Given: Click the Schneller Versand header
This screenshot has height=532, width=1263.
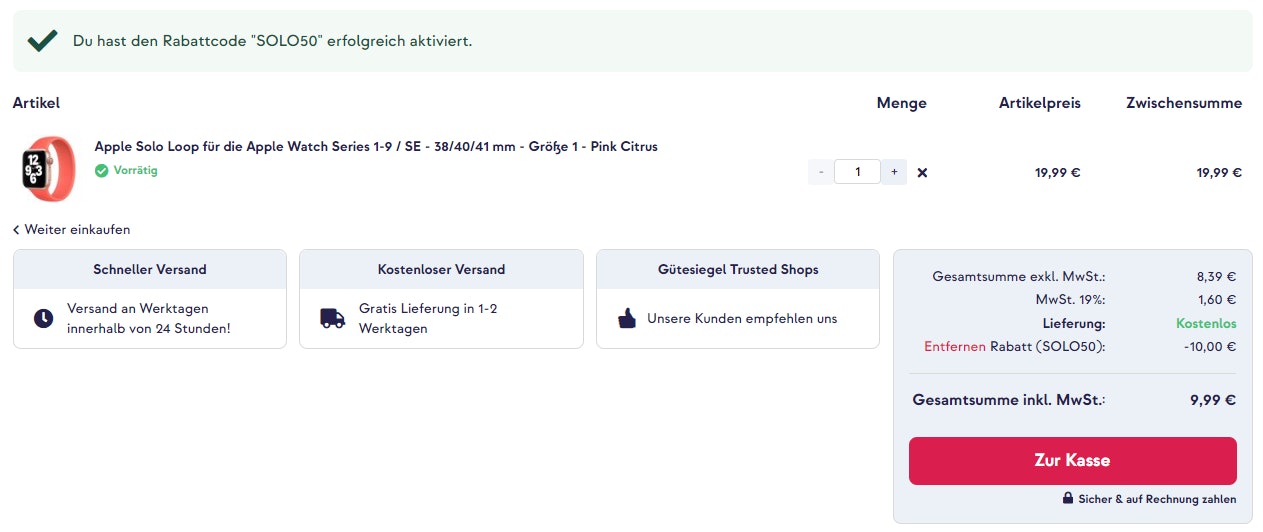Looking at the screenshot, I should [x=150, y=269].
